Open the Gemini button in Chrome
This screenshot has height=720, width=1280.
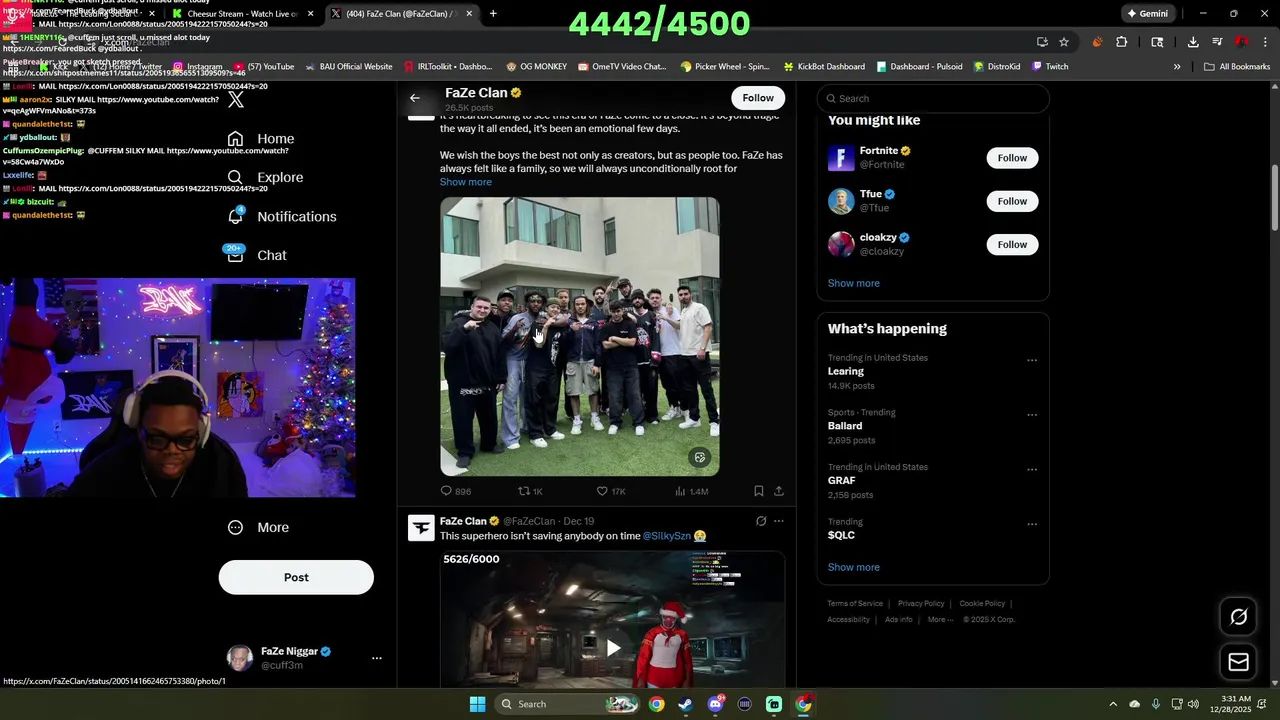pyautogui.click(x=1147, y=13)
